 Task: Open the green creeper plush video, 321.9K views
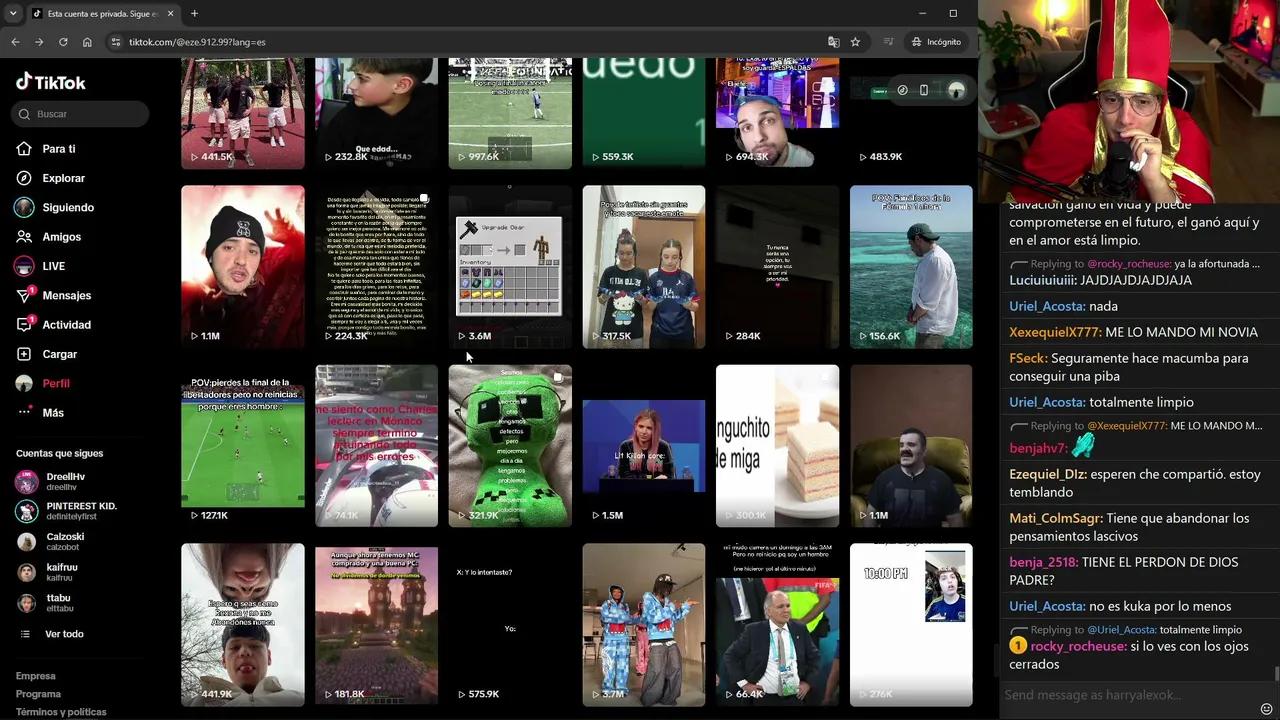pos(510,446)
